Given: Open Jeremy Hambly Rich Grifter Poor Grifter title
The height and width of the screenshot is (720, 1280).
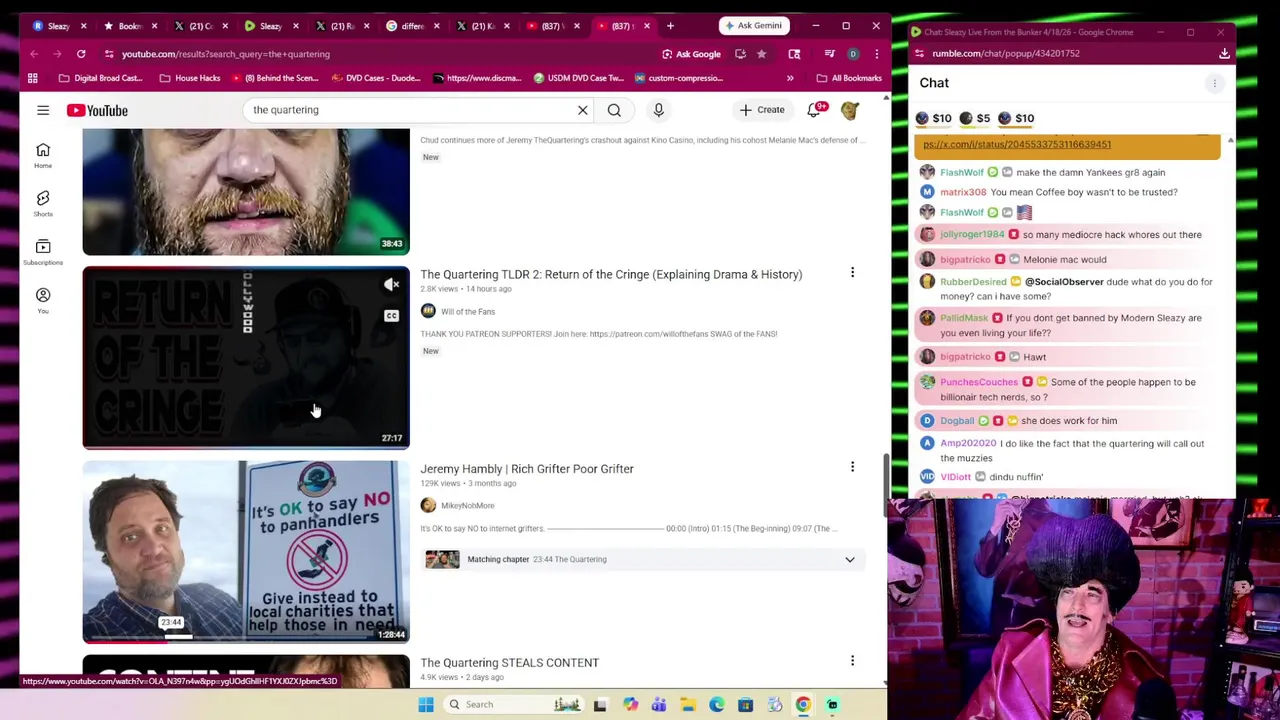Looking at the screenshot, I should [527, 468].
